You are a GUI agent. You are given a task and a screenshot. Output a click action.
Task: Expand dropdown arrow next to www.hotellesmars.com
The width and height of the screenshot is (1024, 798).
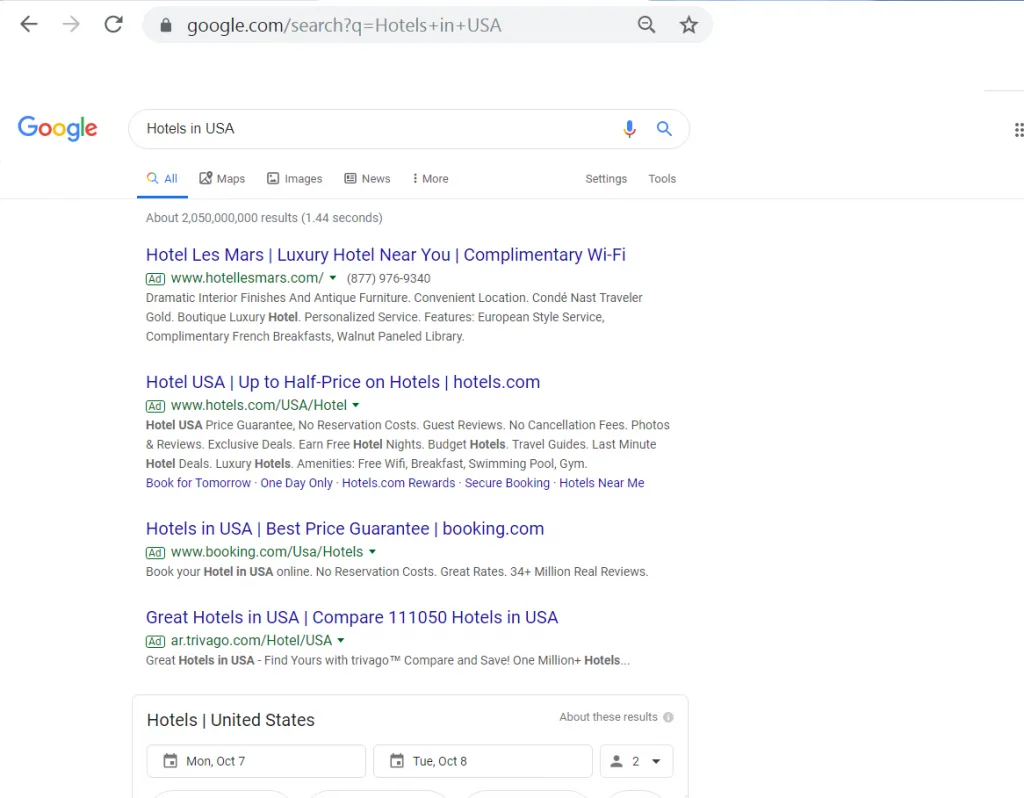(x=332, y=278)
